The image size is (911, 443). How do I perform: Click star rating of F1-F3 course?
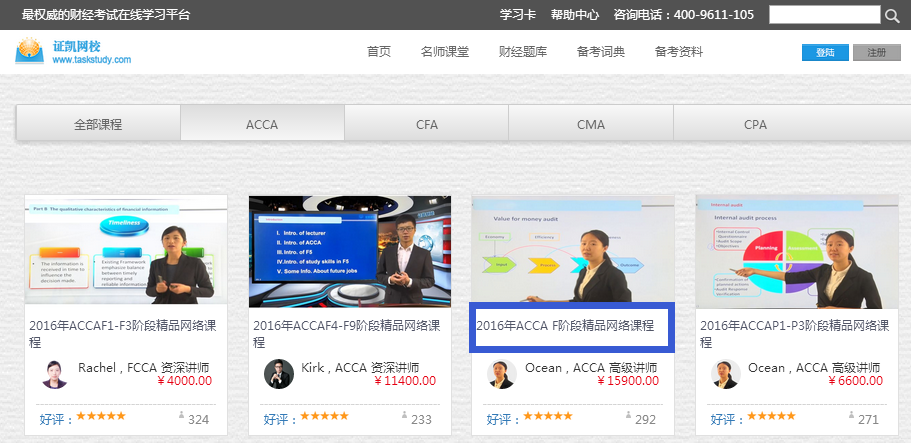pos(101,416)
